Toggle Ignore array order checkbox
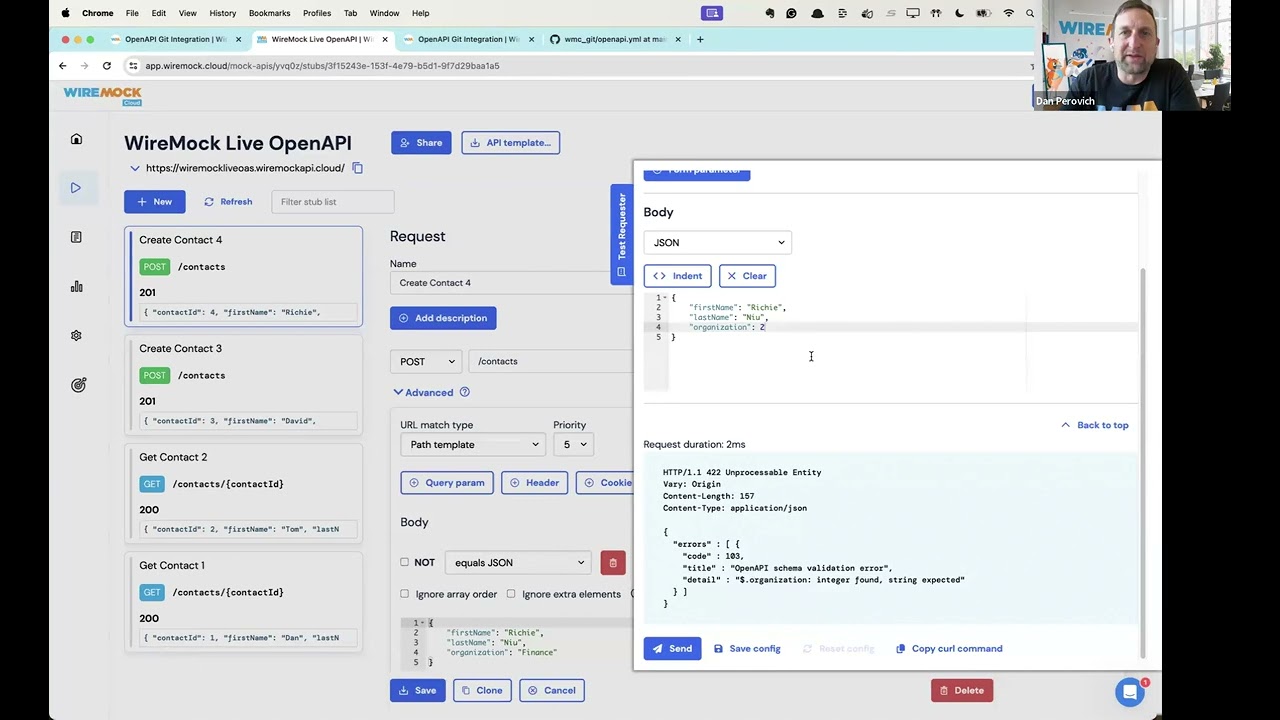 [x=405, y=594]
